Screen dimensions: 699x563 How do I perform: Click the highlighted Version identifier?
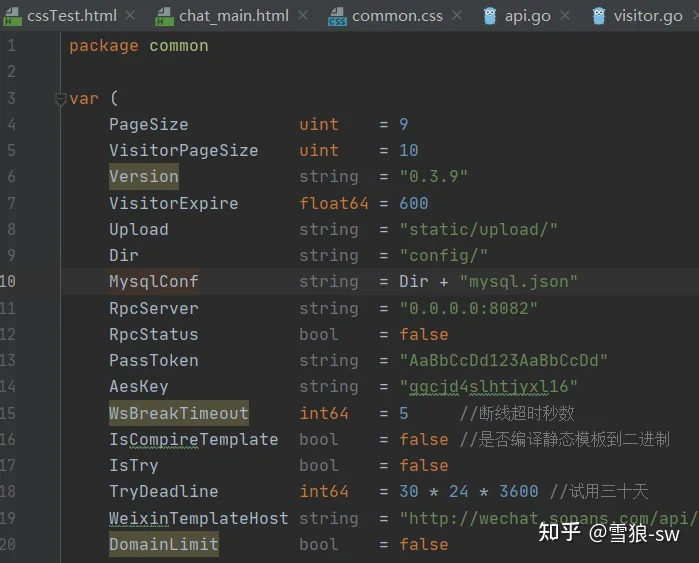pyautogui.click(x=144, y=177)
